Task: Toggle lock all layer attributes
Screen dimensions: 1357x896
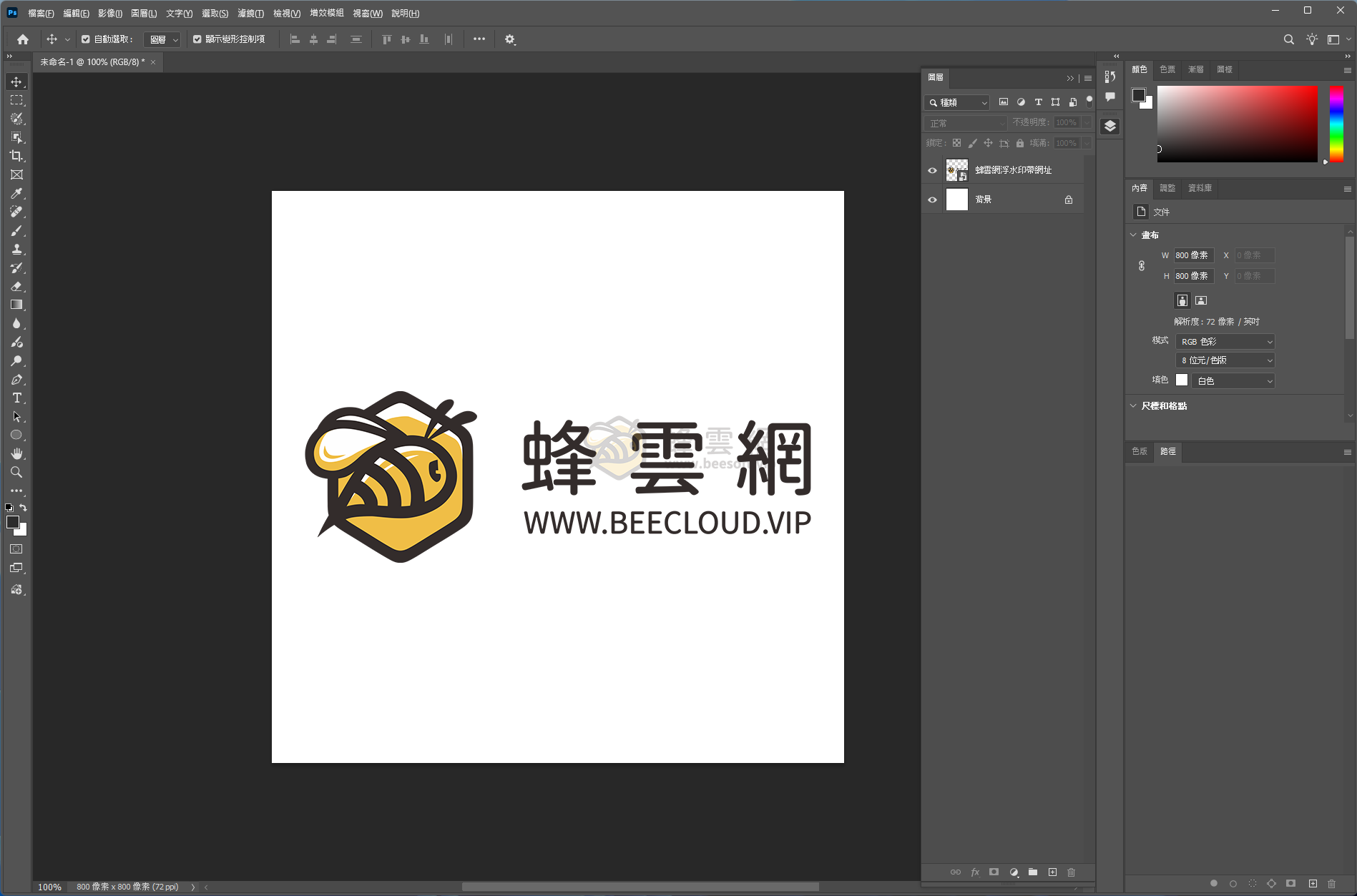Action: click(x=1020, y=143)
